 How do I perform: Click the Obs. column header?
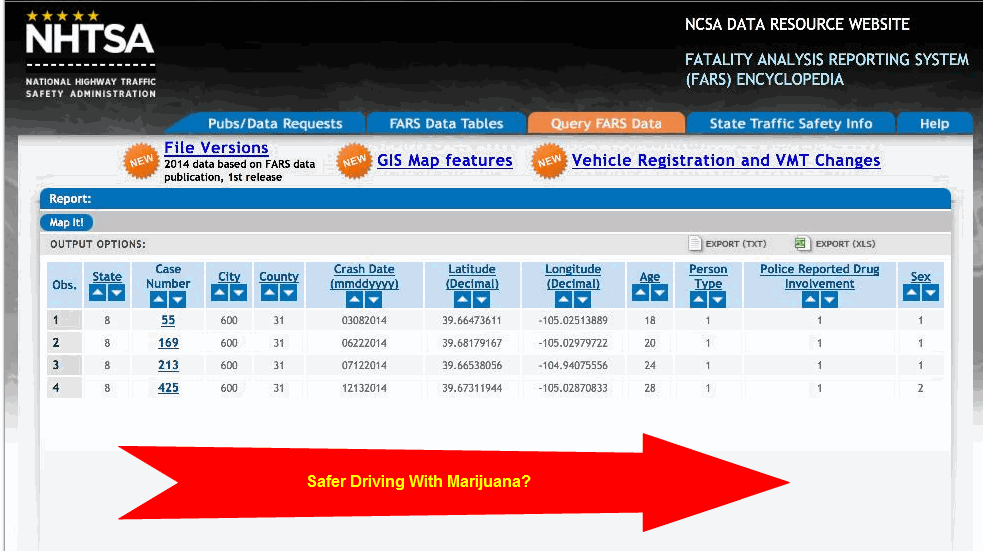pos(65,285)
